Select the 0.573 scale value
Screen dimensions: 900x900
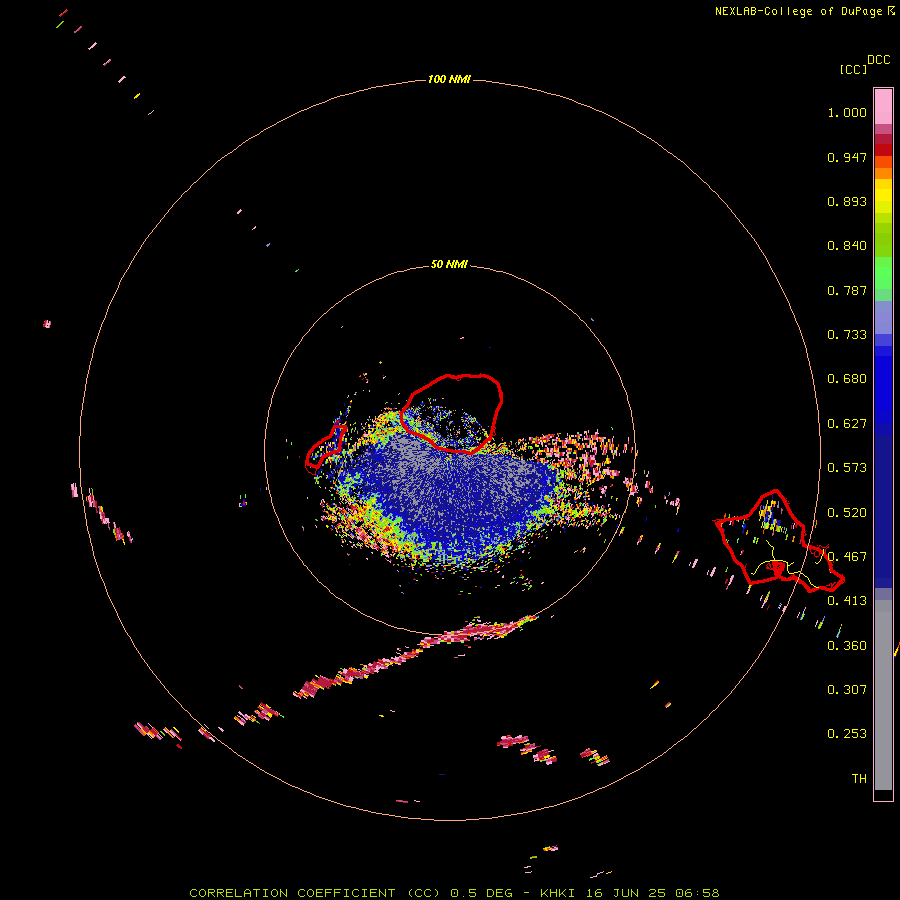847,468
